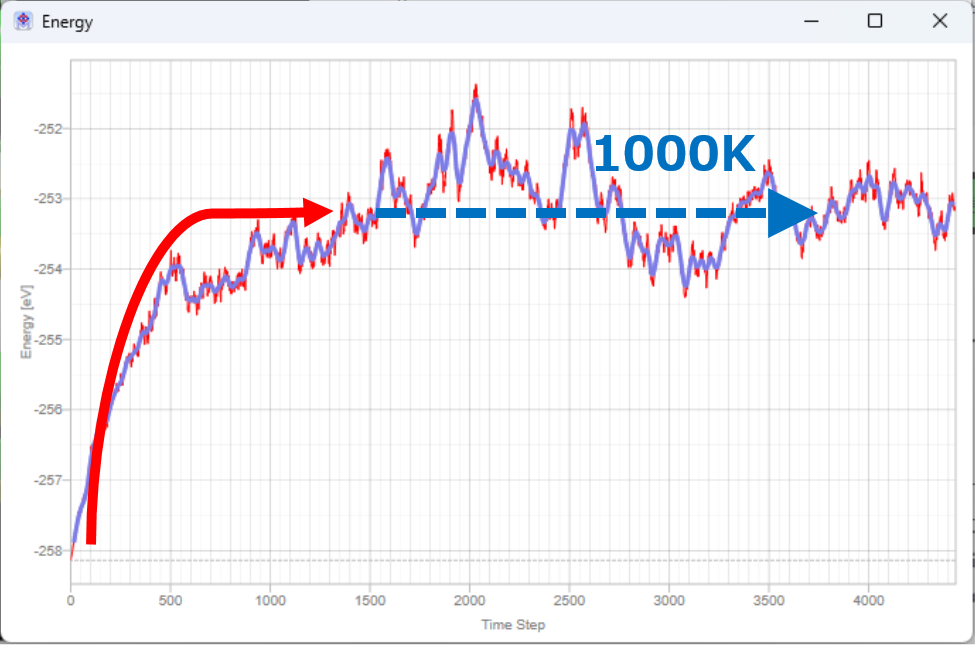Maximize the Energy window
Viewport: 975px width, 645px height.
[875, 21]
